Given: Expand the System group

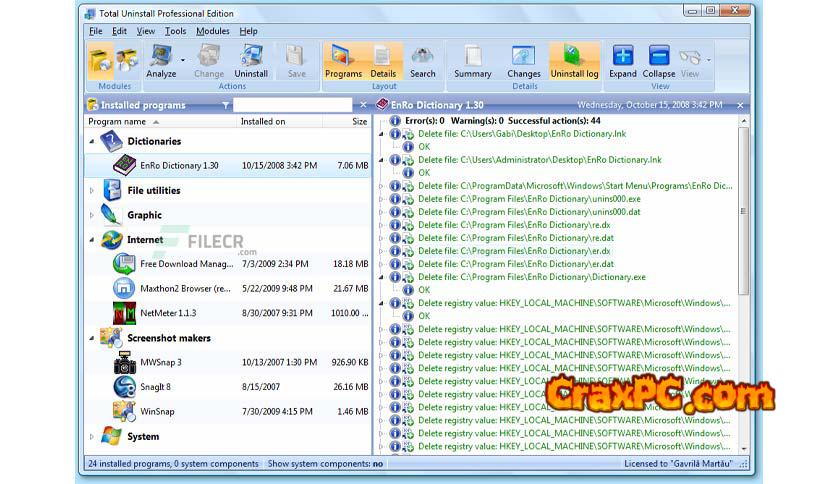Looking at the screenshot, I should coord(92,437).
